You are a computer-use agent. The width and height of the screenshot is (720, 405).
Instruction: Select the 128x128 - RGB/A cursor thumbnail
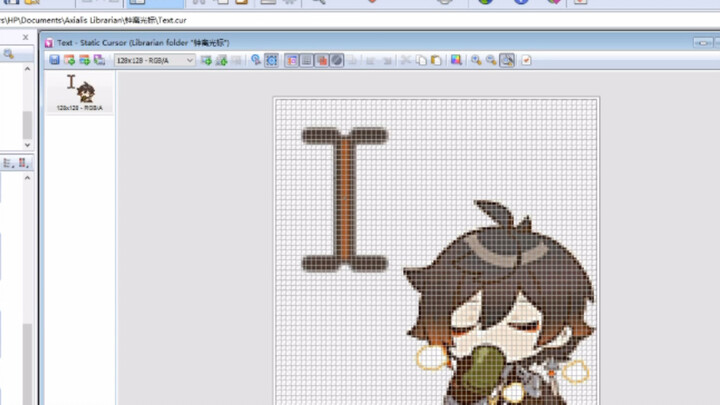click(80, 93)
